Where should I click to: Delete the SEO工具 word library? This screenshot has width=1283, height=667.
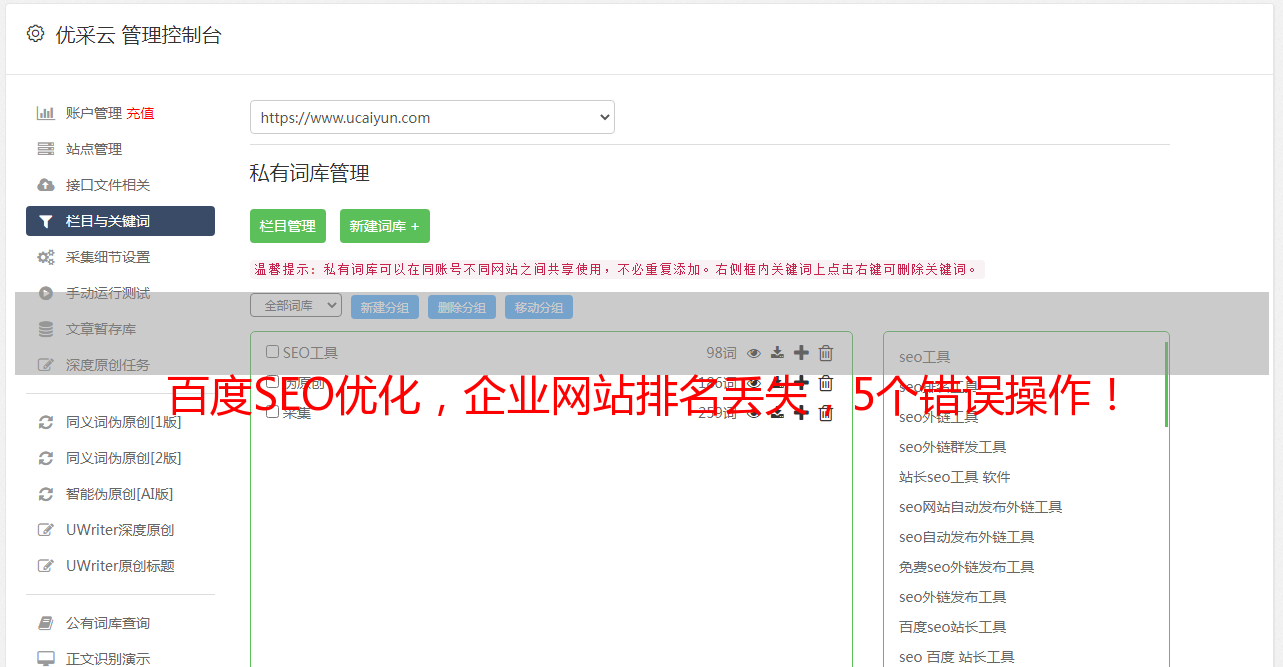coord(826,353)
